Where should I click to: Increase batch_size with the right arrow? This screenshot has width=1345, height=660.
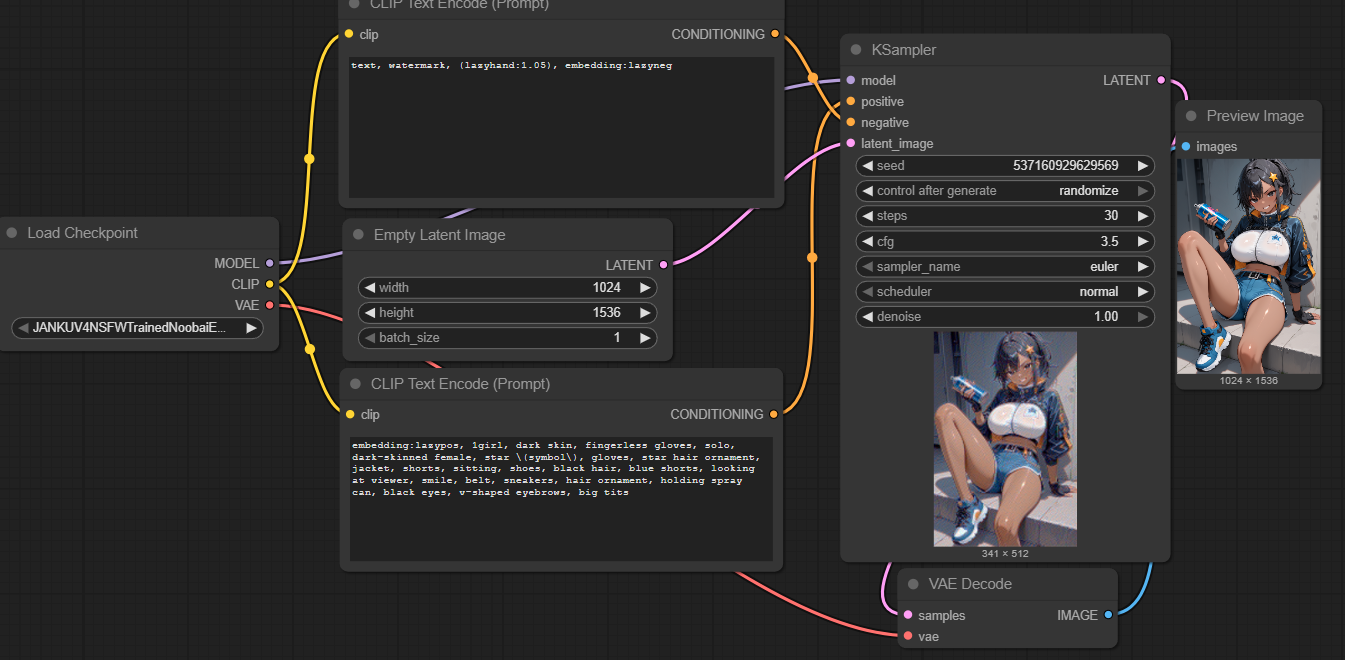646,338
